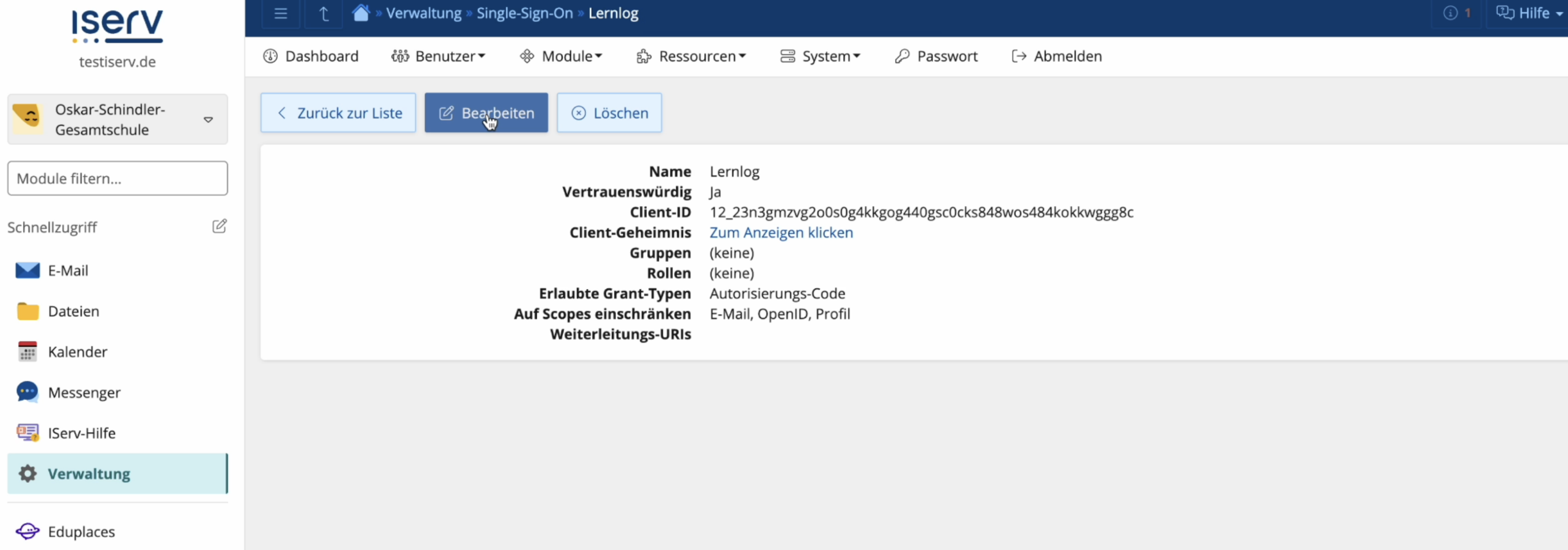1568x550 pixels.
Task: Focus the Module filtern search field
Action: (x=117, y=178)
